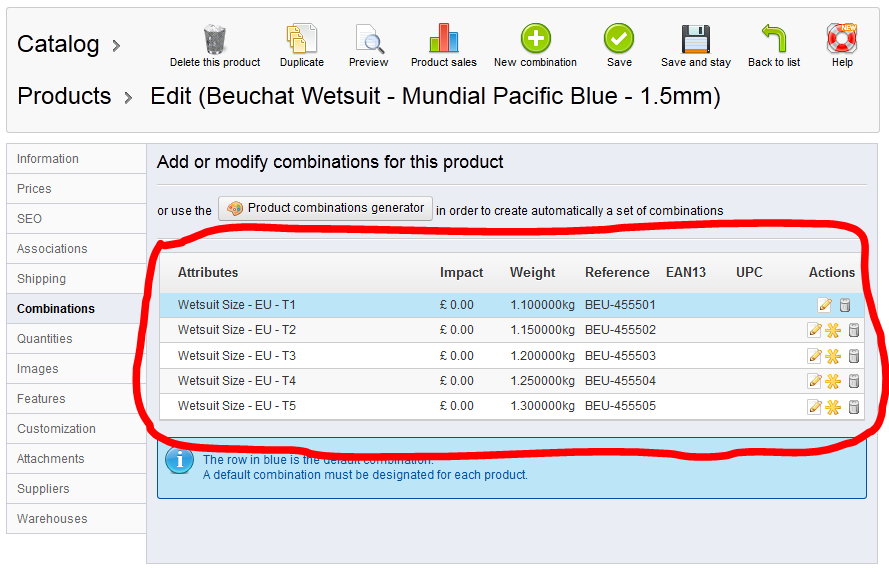
Task: Delete the Wetsuit Size EU T4 combination
Action: (x=854, y=381)
